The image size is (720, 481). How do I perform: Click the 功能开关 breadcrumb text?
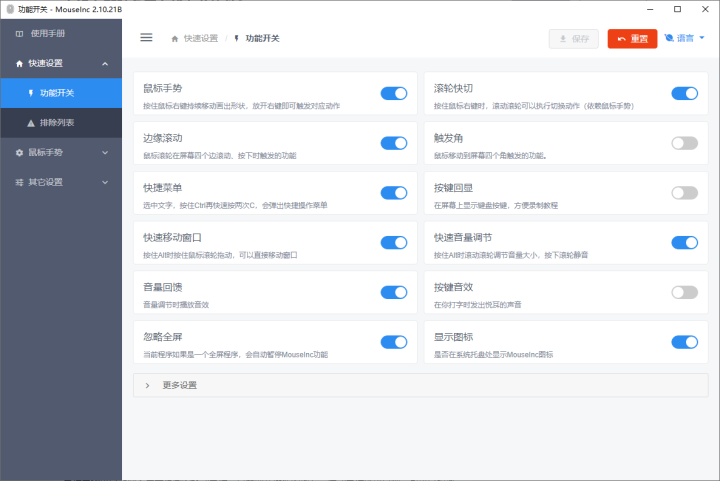pyautogui.click(x=262, y=39)
